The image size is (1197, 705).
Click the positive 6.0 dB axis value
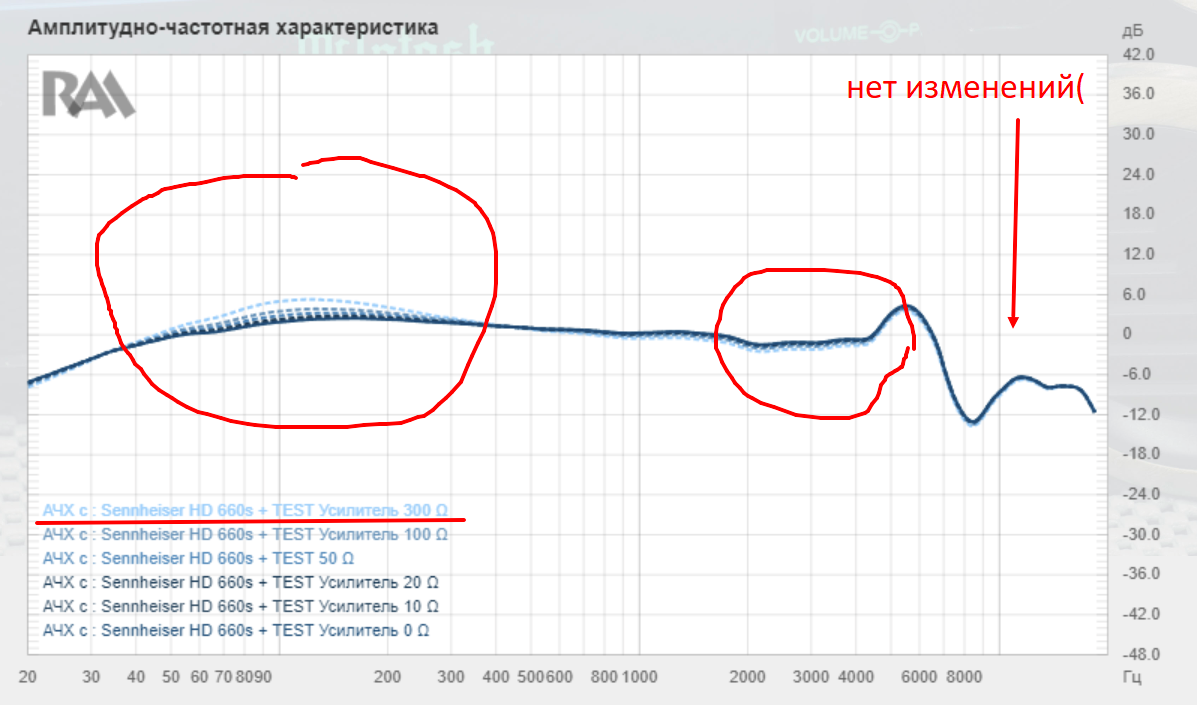(x=1134, y=294)
